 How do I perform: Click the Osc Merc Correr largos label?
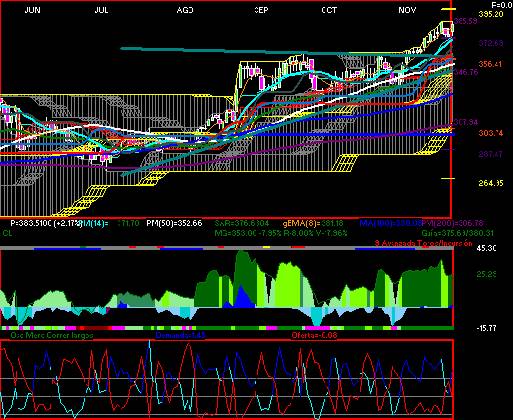point(52,335)
